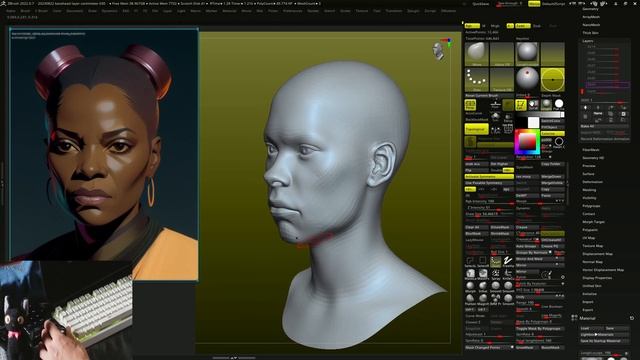
Task: Click the yellow Menus button at top
Action: click(x=534, y=4)
